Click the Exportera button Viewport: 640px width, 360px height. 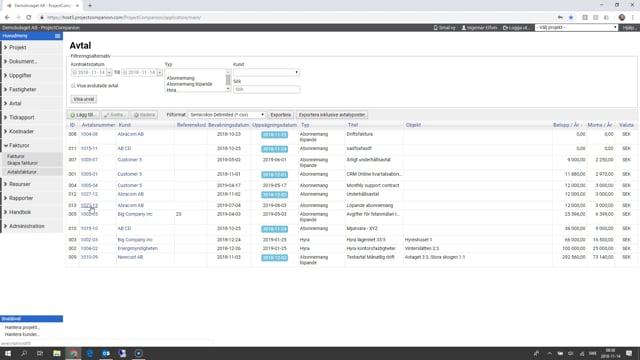[x=280, y=115]
